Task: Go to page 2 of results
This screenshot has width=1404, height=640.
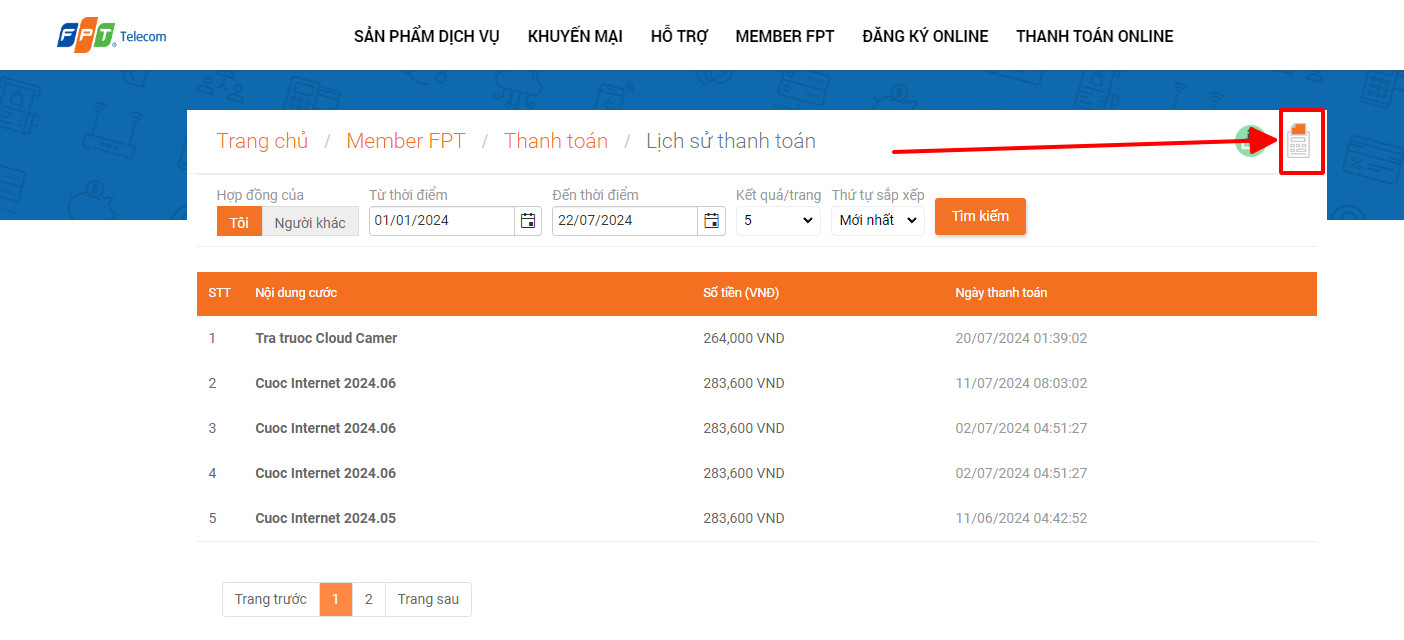Action: pos(368,599)
